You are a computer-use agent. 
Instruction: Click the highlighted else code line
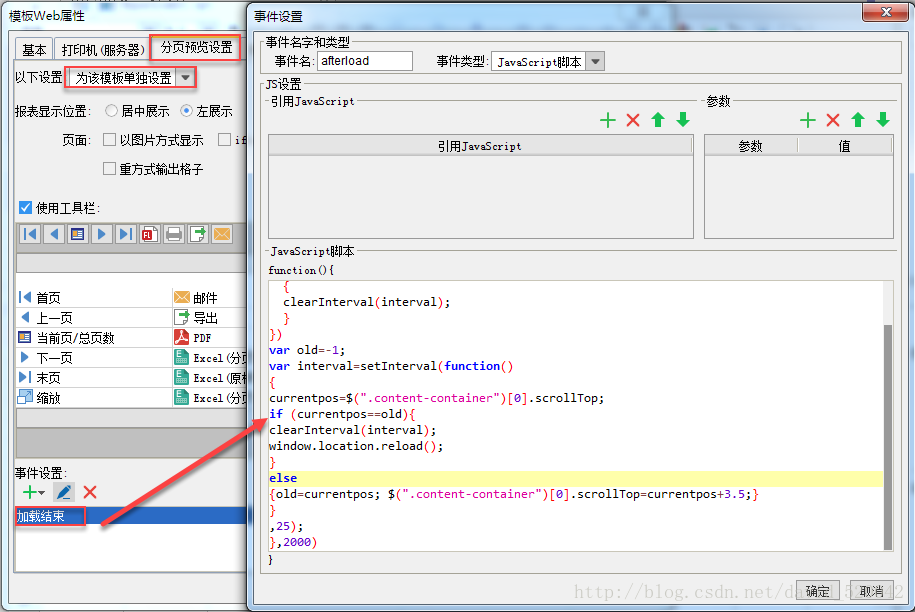[575, 478]
